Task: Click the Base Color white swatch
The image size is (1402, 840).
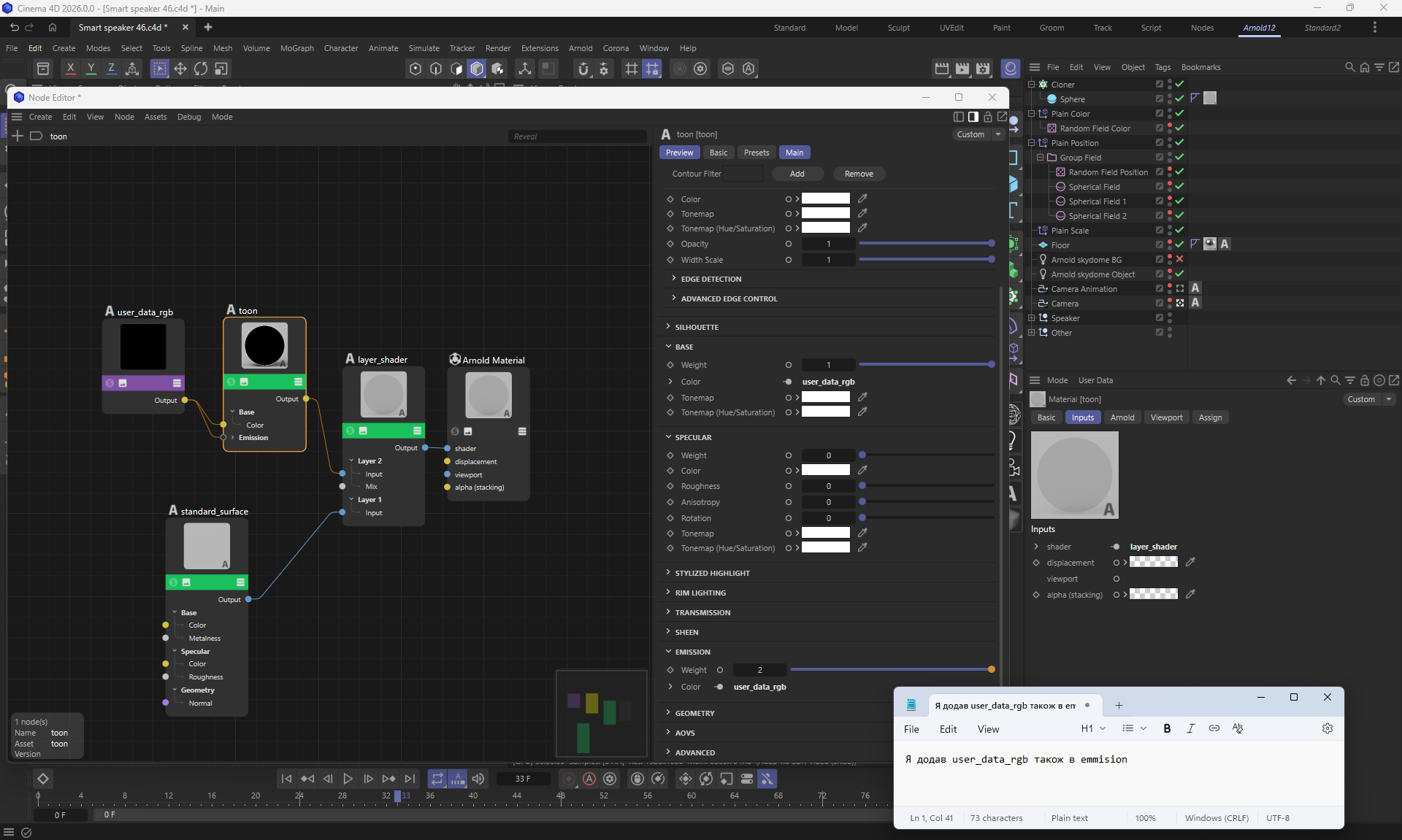Action: 825,199
